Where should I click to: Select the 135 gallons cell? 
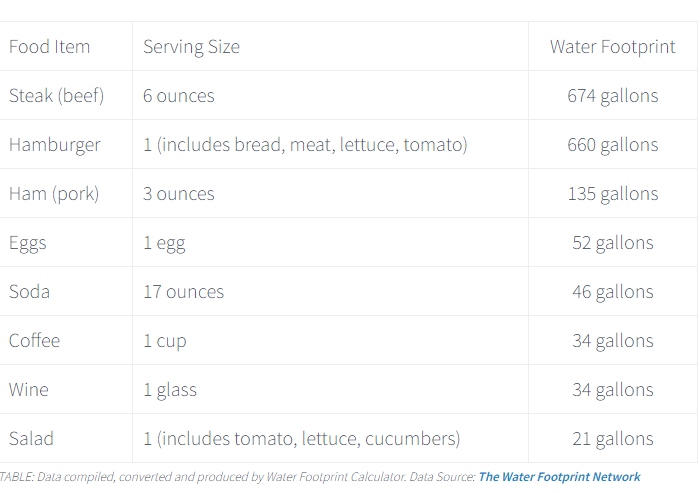tap(612, 194)
